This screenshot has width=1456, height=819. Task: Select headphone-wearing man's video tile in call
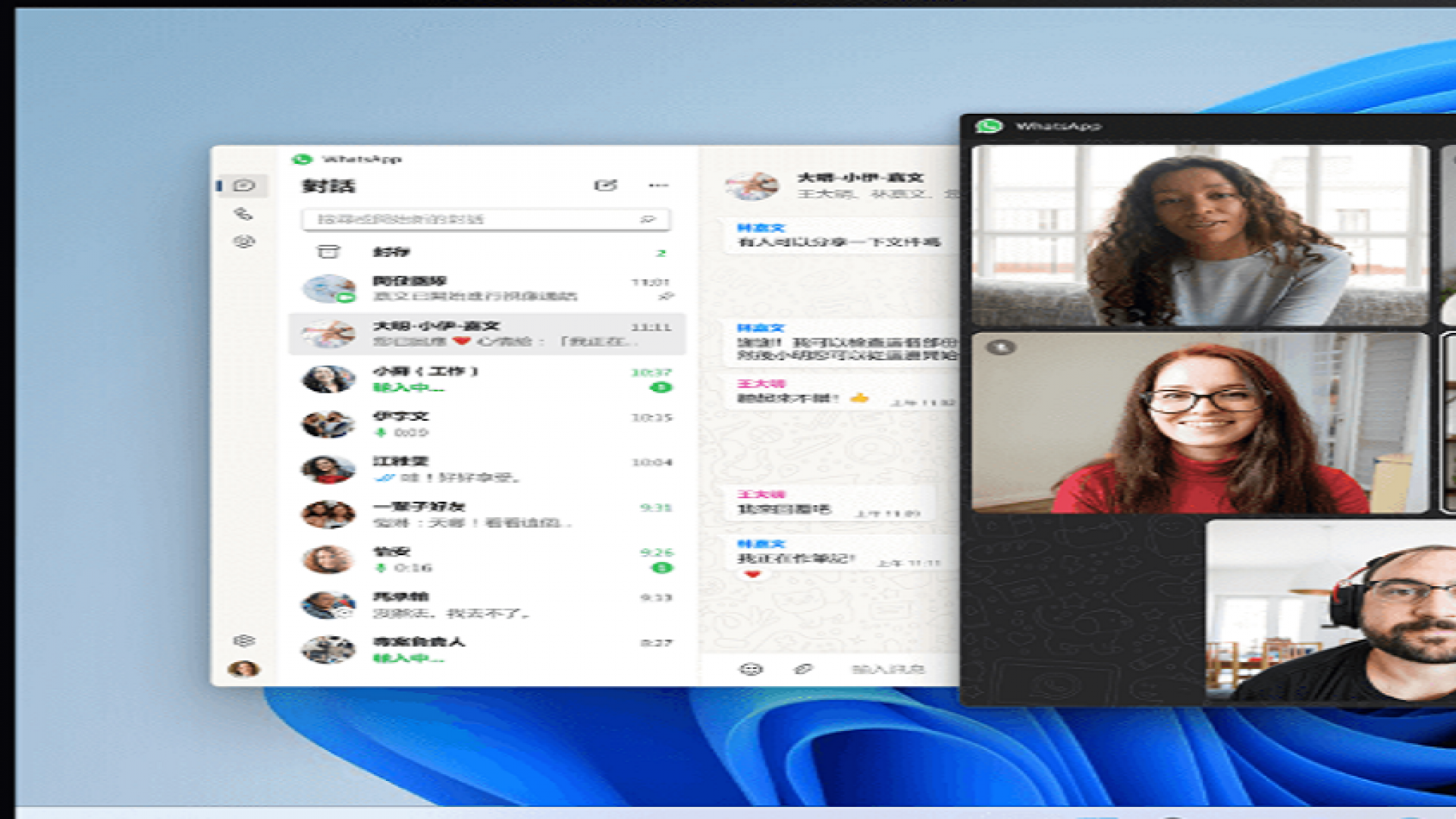[1331, 610]
